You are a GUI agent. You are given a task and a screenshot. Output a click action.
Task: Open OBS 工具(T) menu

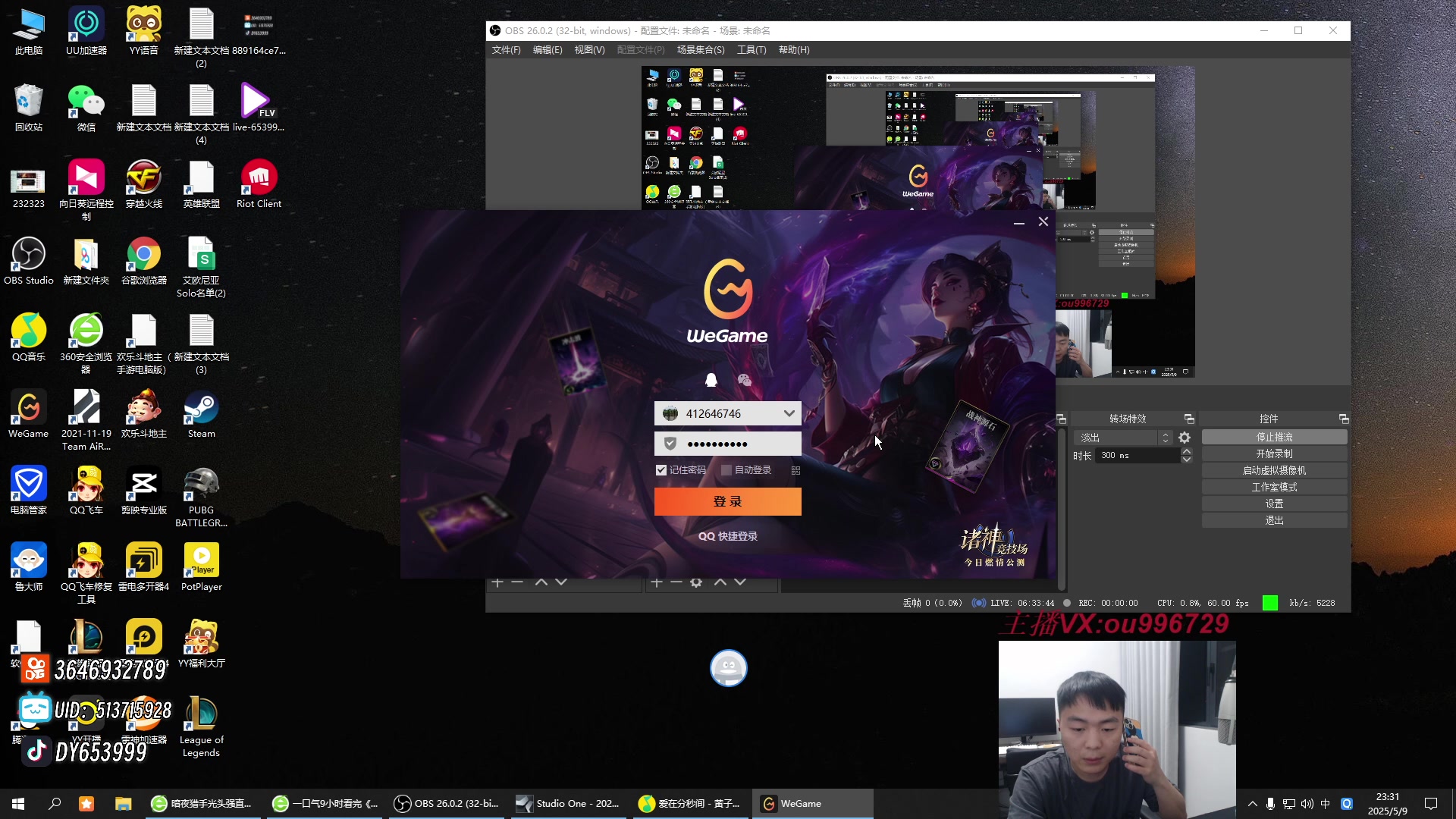(752, 50)
